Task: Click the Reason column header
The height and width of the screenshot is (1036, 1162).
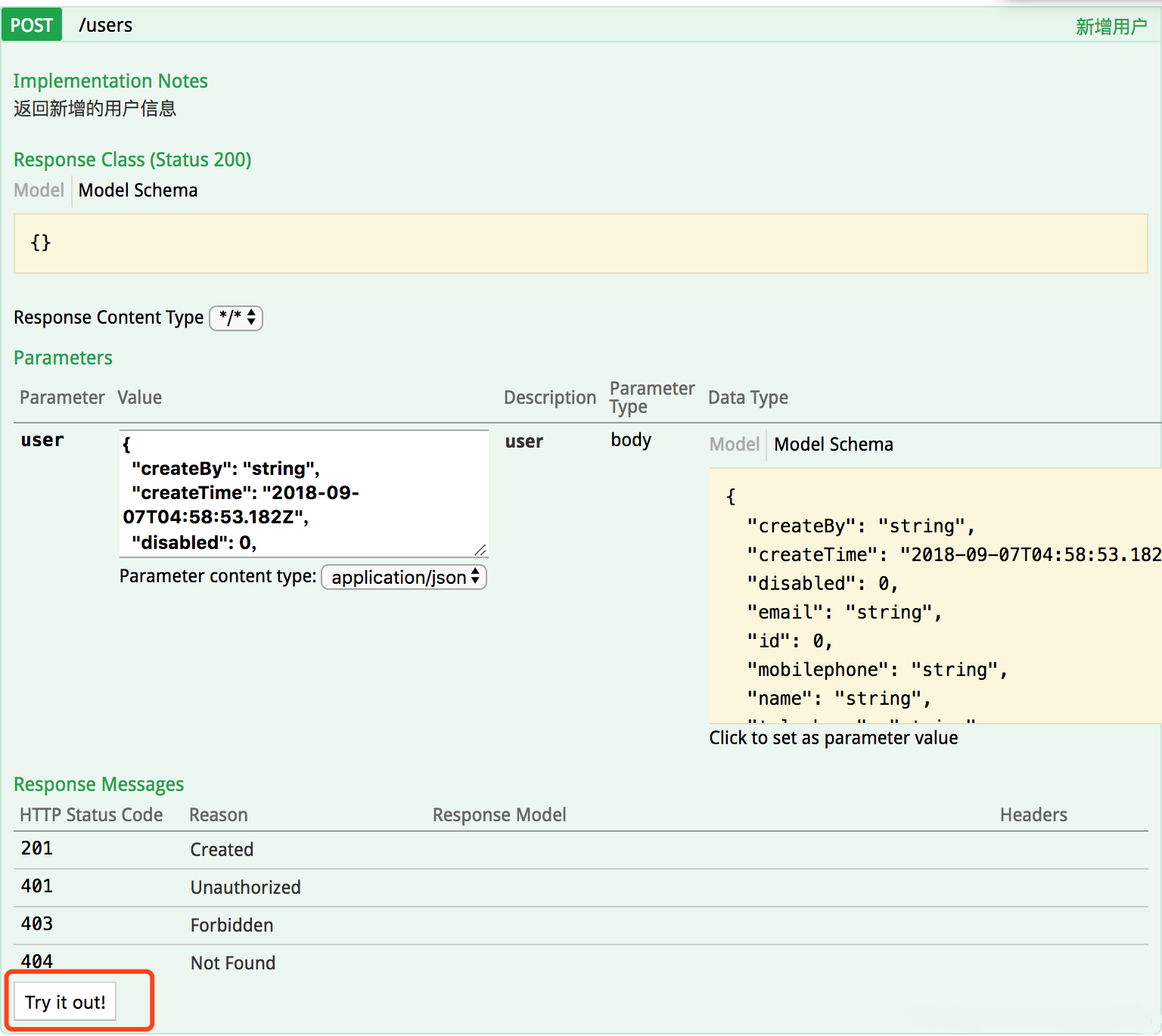Action: pos(219,815)
